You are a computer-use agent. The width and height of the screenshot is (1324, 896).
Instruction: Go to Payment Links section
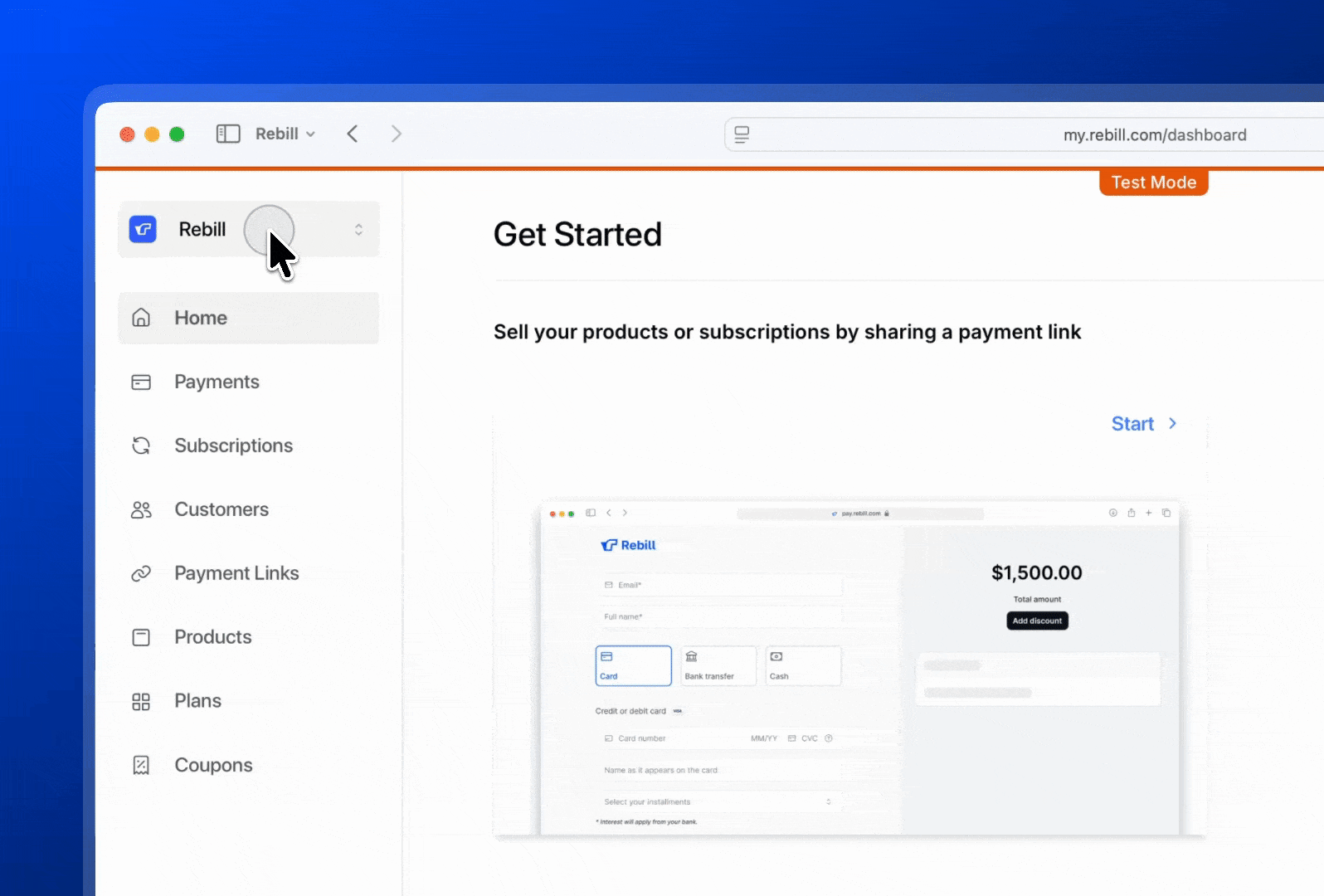click(x=236, y=573)
